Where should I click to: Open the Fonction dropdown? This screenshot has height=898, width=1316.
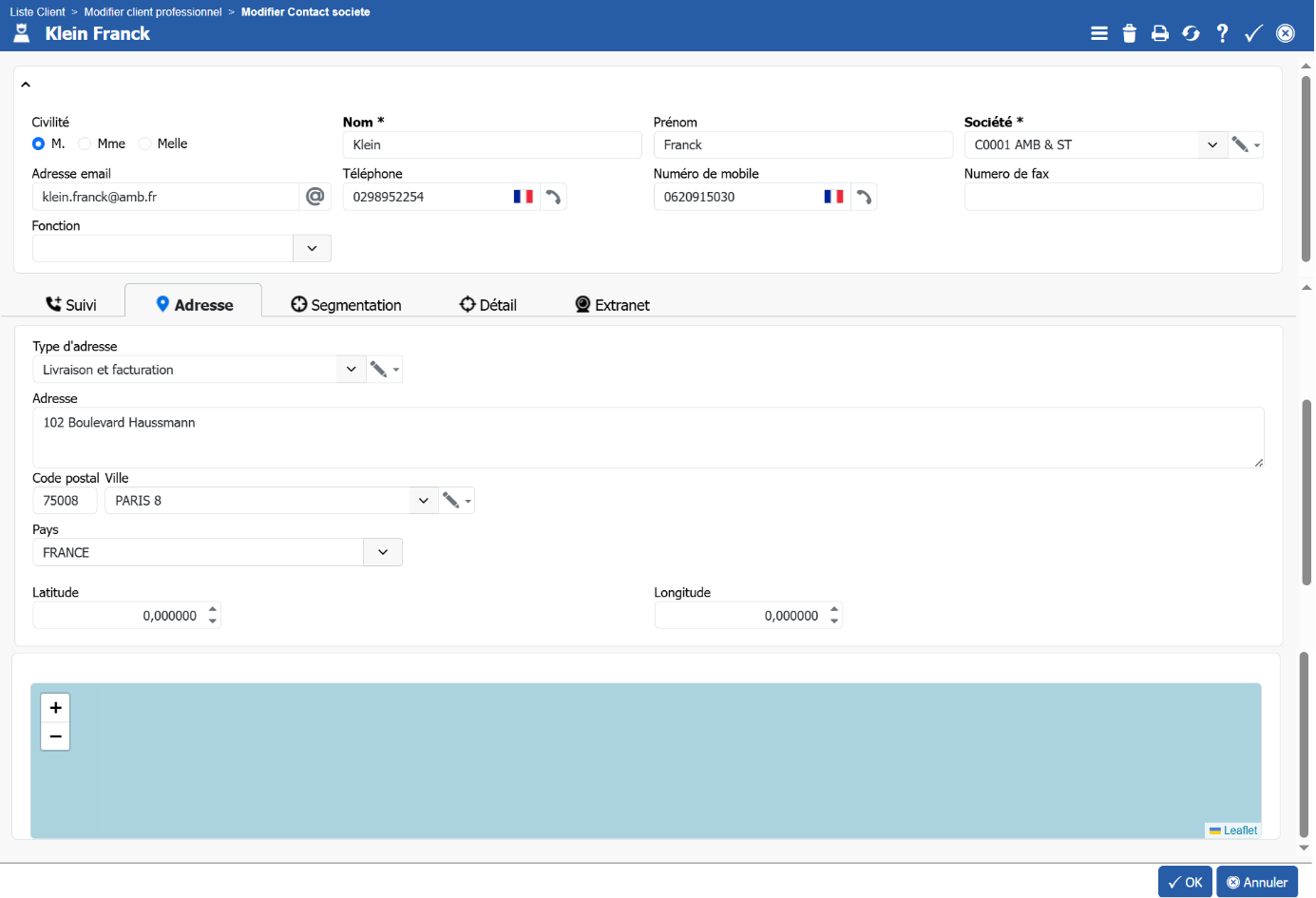pyautogui.click(x=312, y=249)
